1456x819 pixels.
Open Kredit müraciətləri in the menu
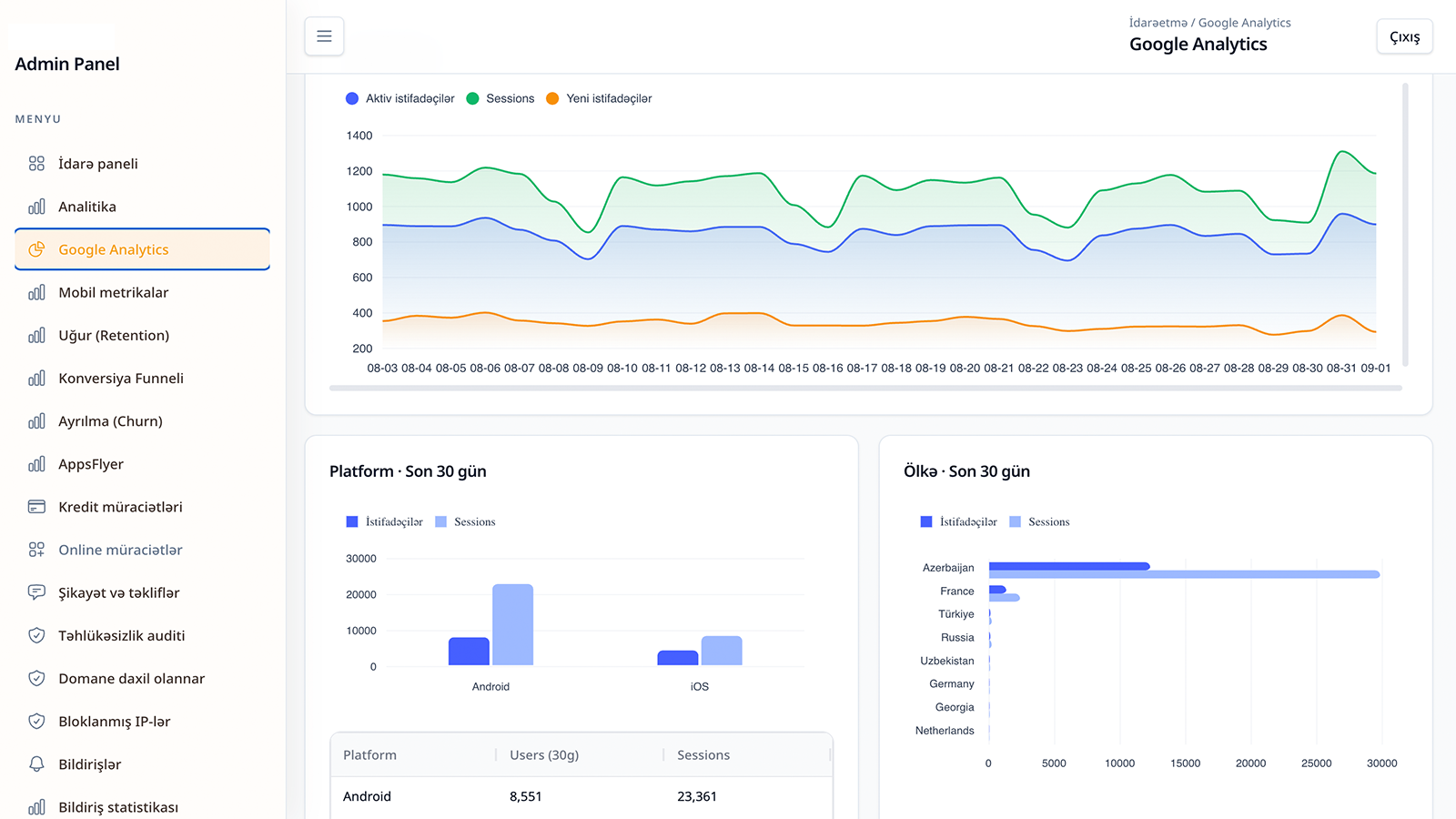point(143,507)
